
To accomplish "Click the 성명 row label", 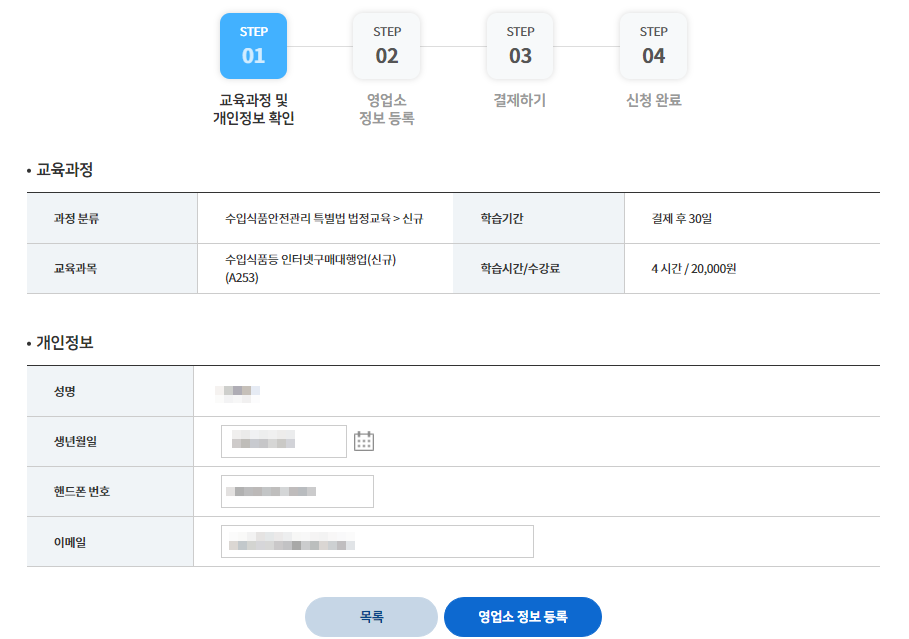I will point(64,391).
